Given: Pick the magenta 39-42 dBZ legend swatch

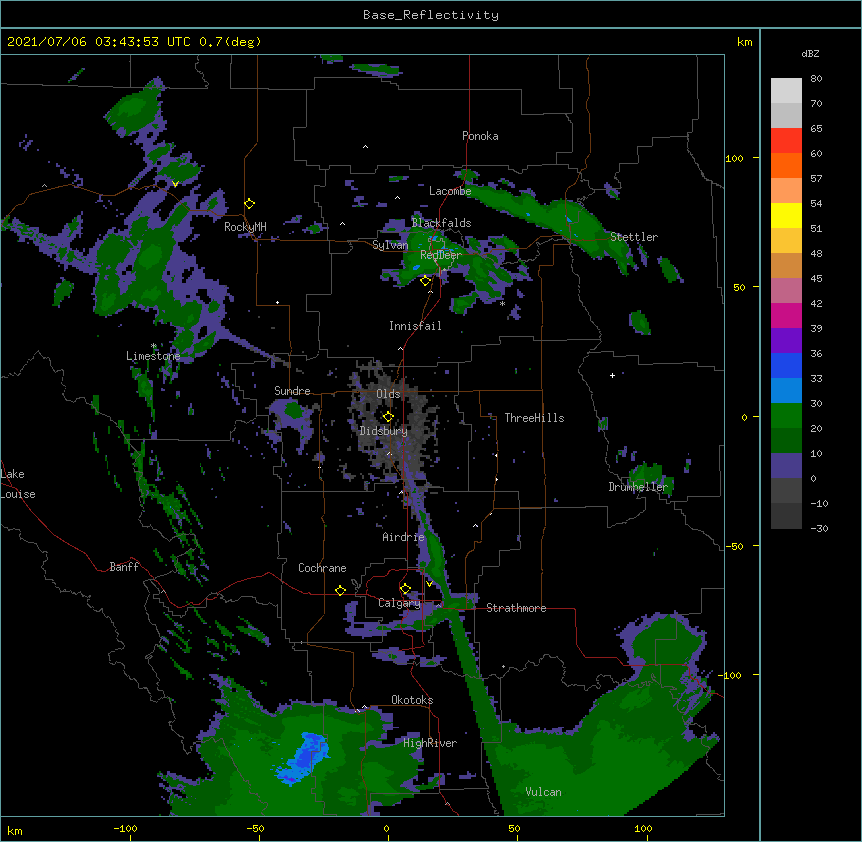Looking at the screenshot, I should (786, 315).
